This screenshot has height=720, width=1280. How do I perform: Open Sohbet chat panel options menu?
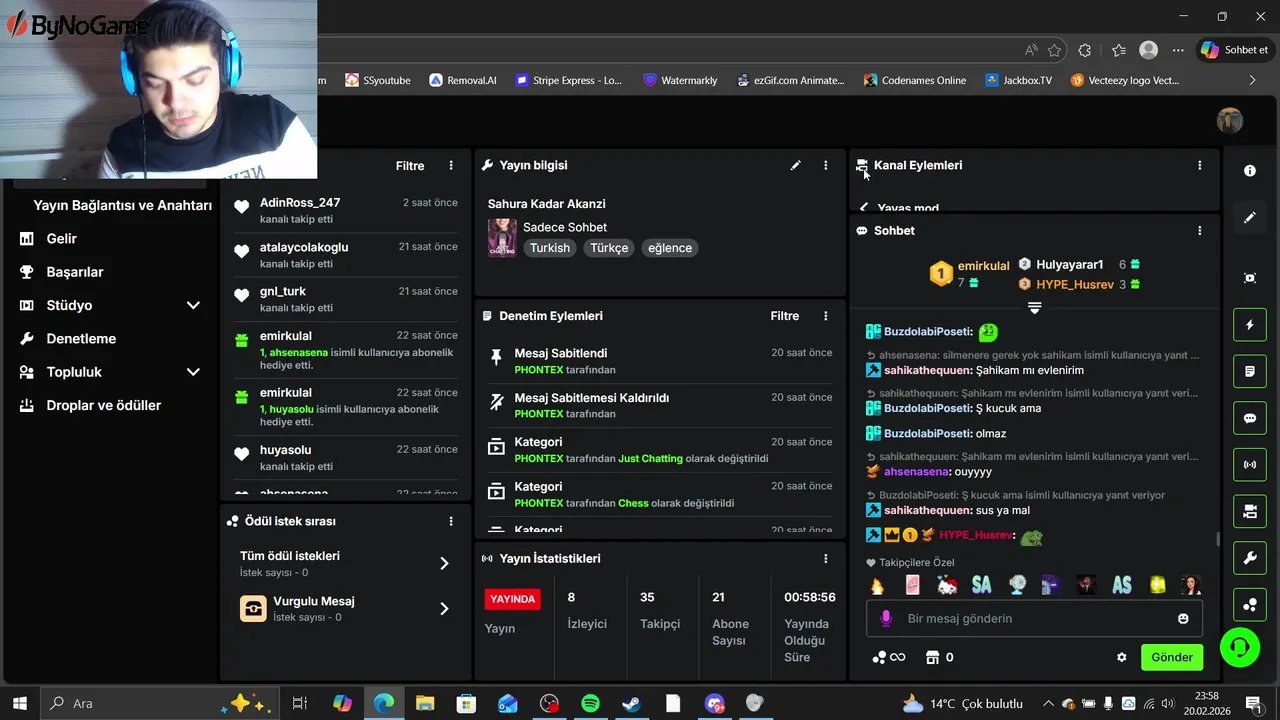click(1199, 230)
